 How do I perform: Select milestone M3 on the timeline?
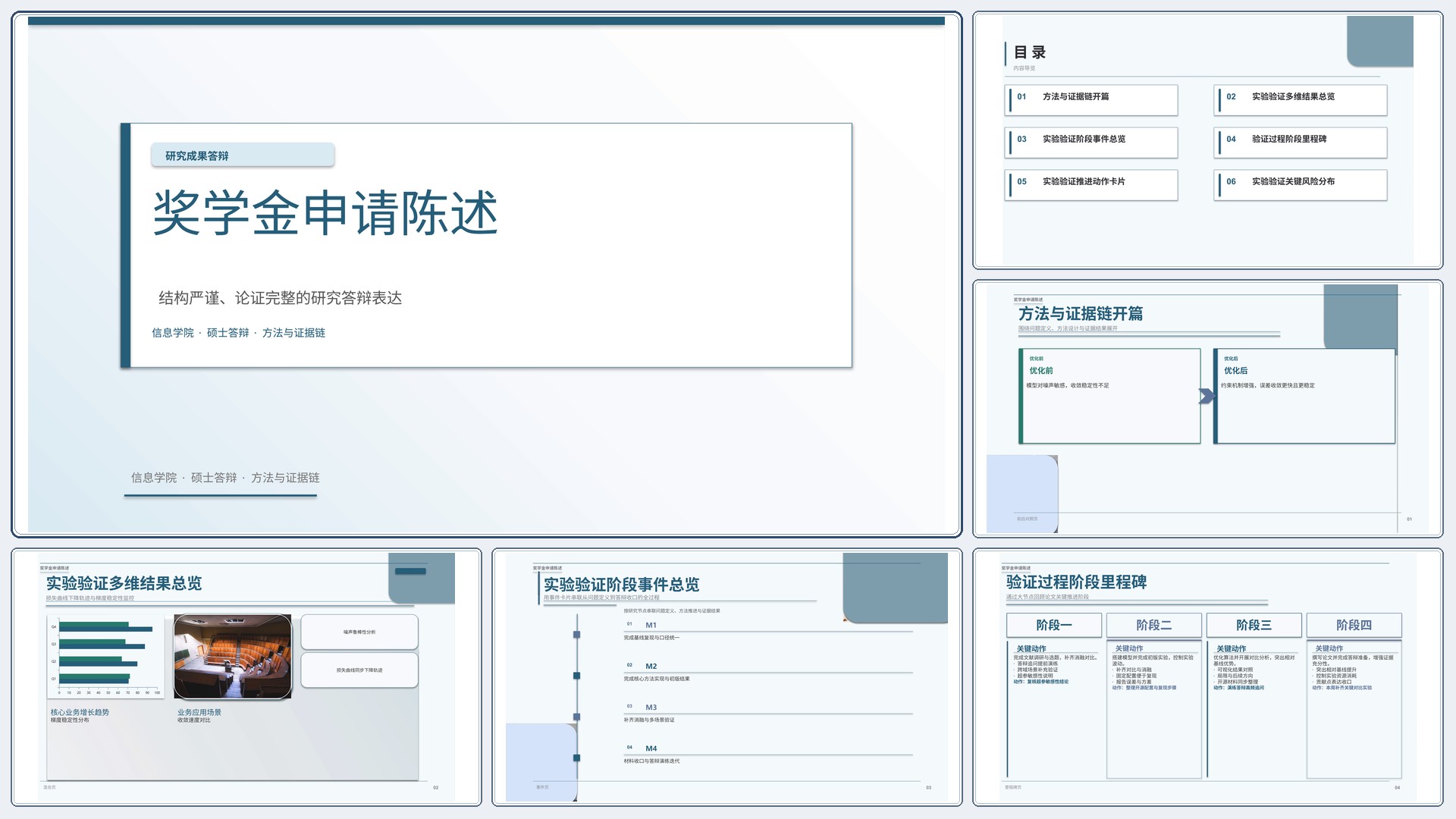[651, 707]
